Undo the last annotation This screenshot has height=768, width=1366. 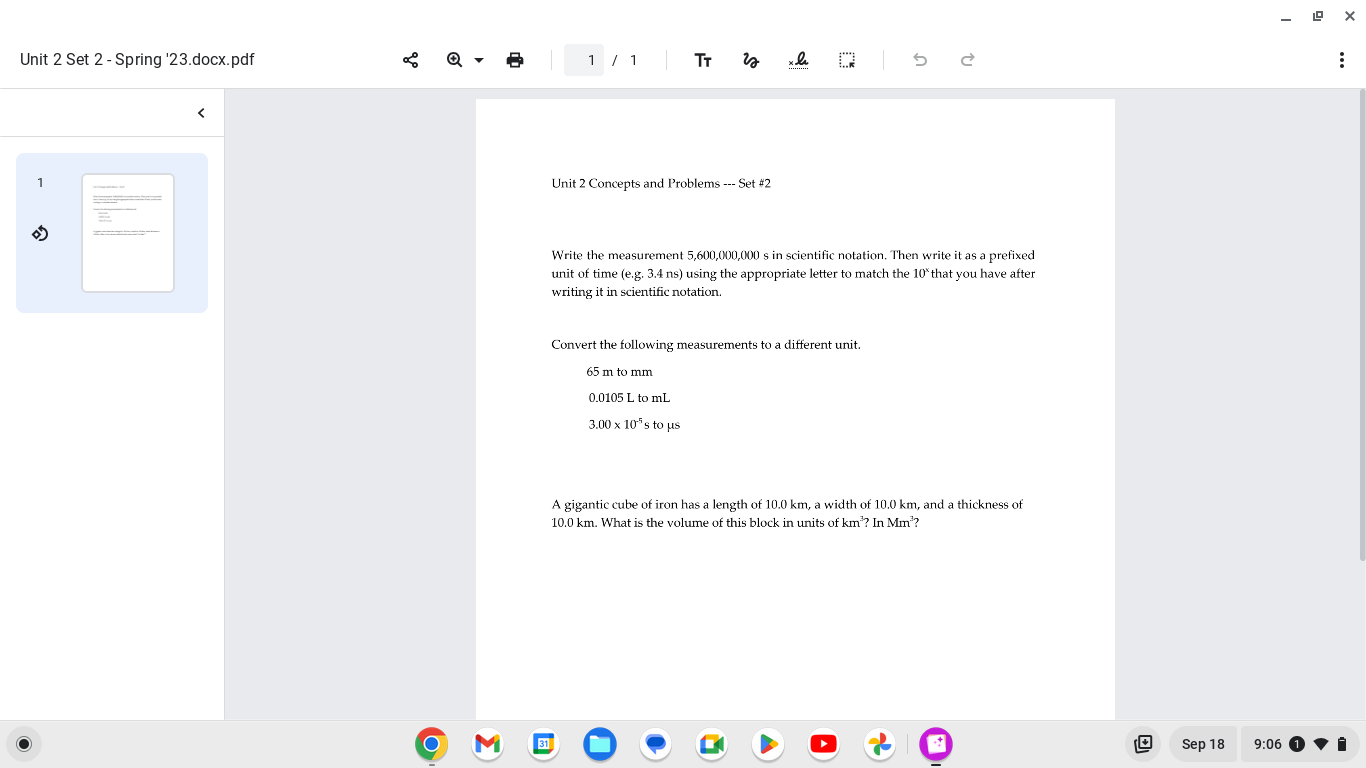coord(919,60)
